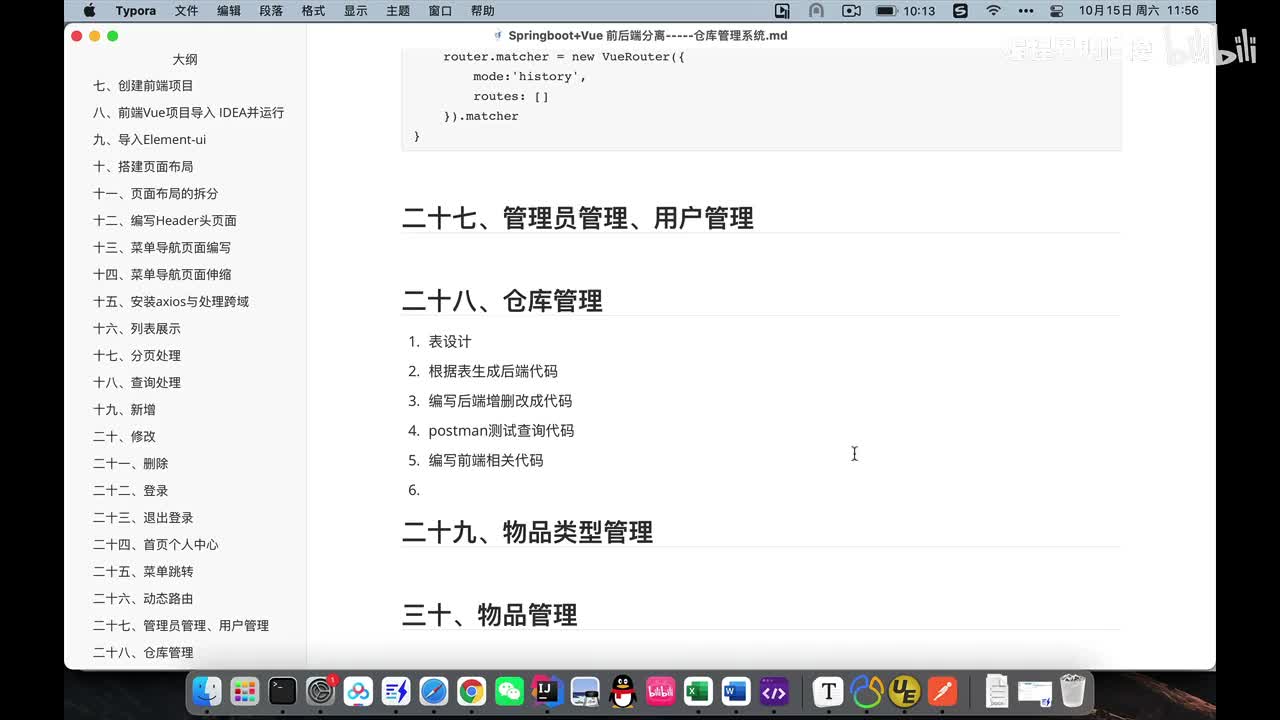The height and width of the screenshot is (720, 1280).
Task: Select outline entry 十、搭建页面布局
Action: tap(143, 167)
